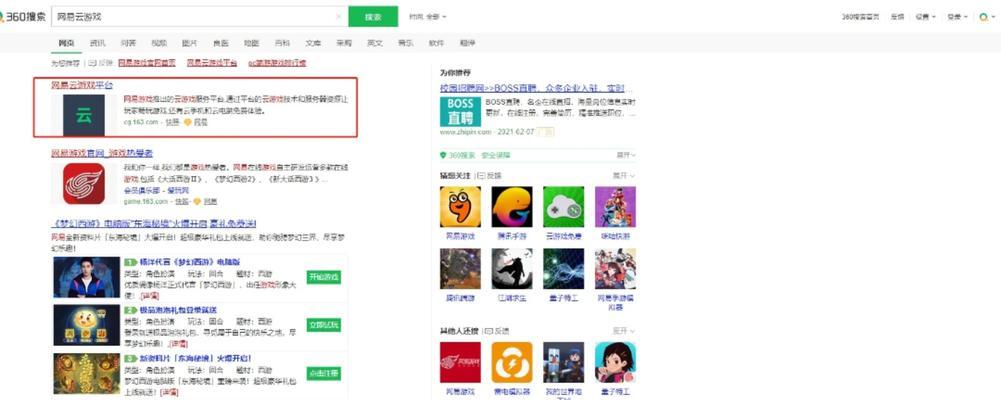Clear the search box with the X icon

tap(339, 17)
